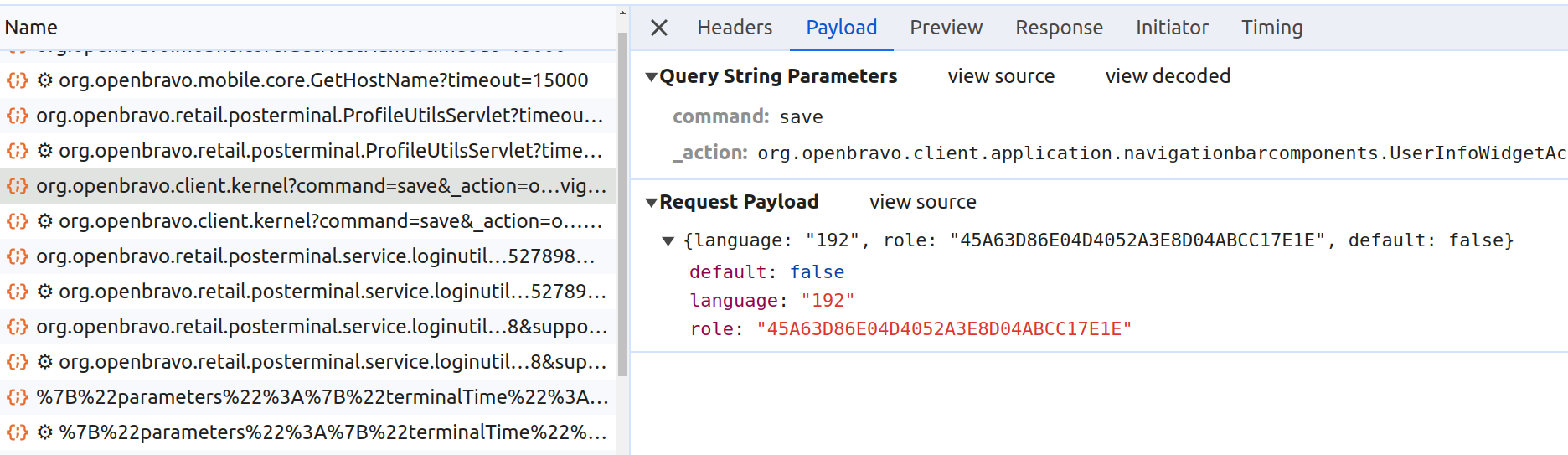Screen dimensions: 1568x455
Task: Click JSON icon of first ProfileUtilsServlet request
Action: point(17,116)
